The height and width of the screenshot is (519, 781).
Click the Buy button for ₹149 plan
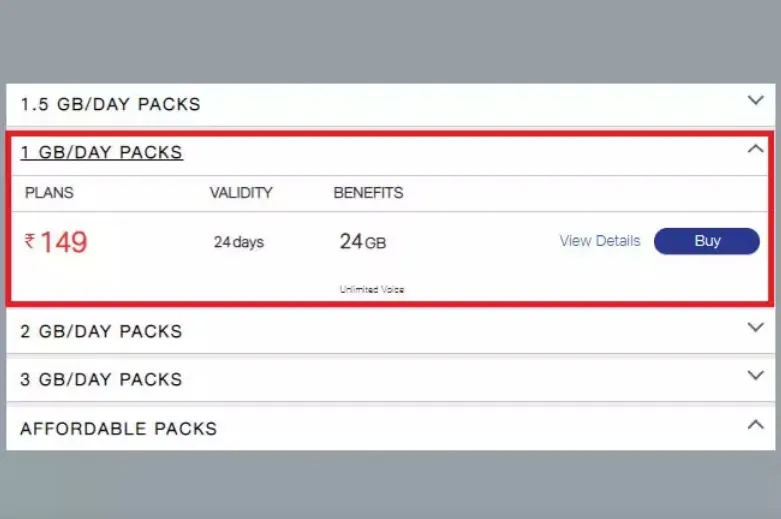707,241
